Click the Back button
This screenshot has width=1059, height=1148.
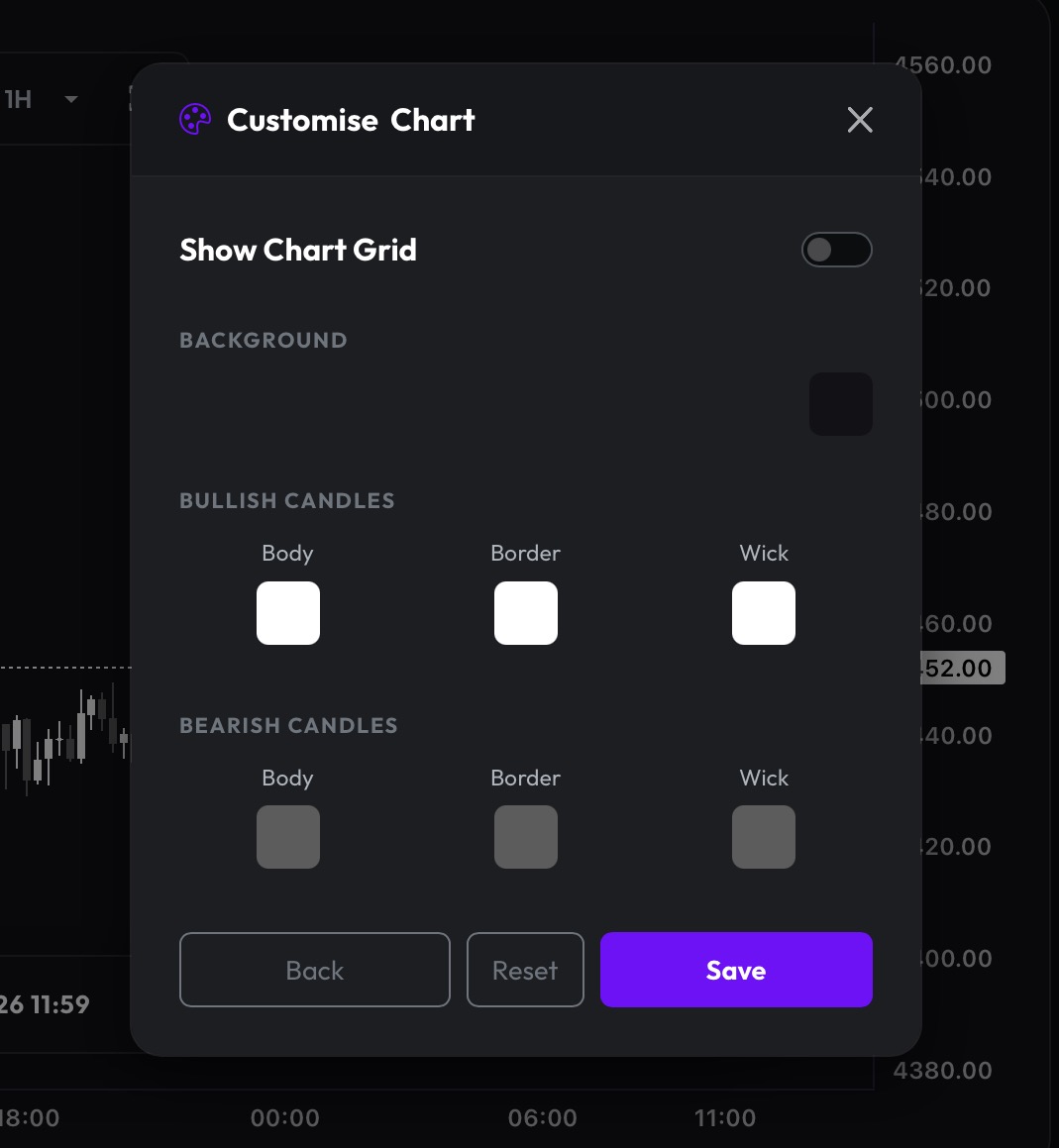[x=315, y=970]
